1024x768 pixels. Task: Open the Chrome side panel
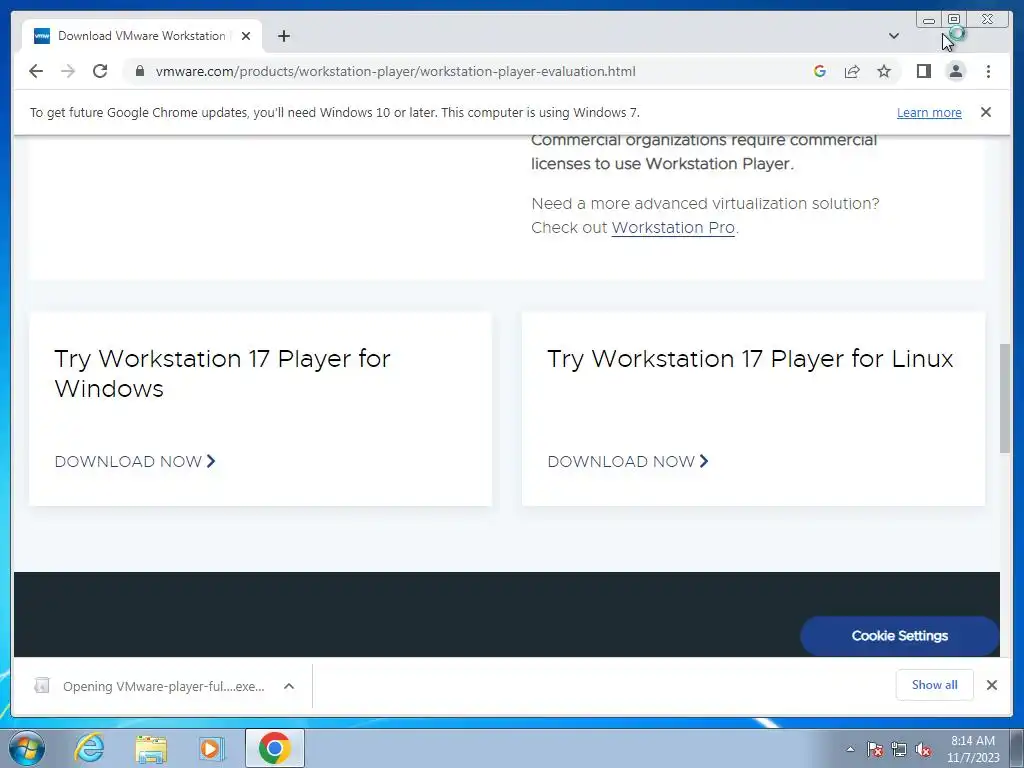[x=923, y=71]
